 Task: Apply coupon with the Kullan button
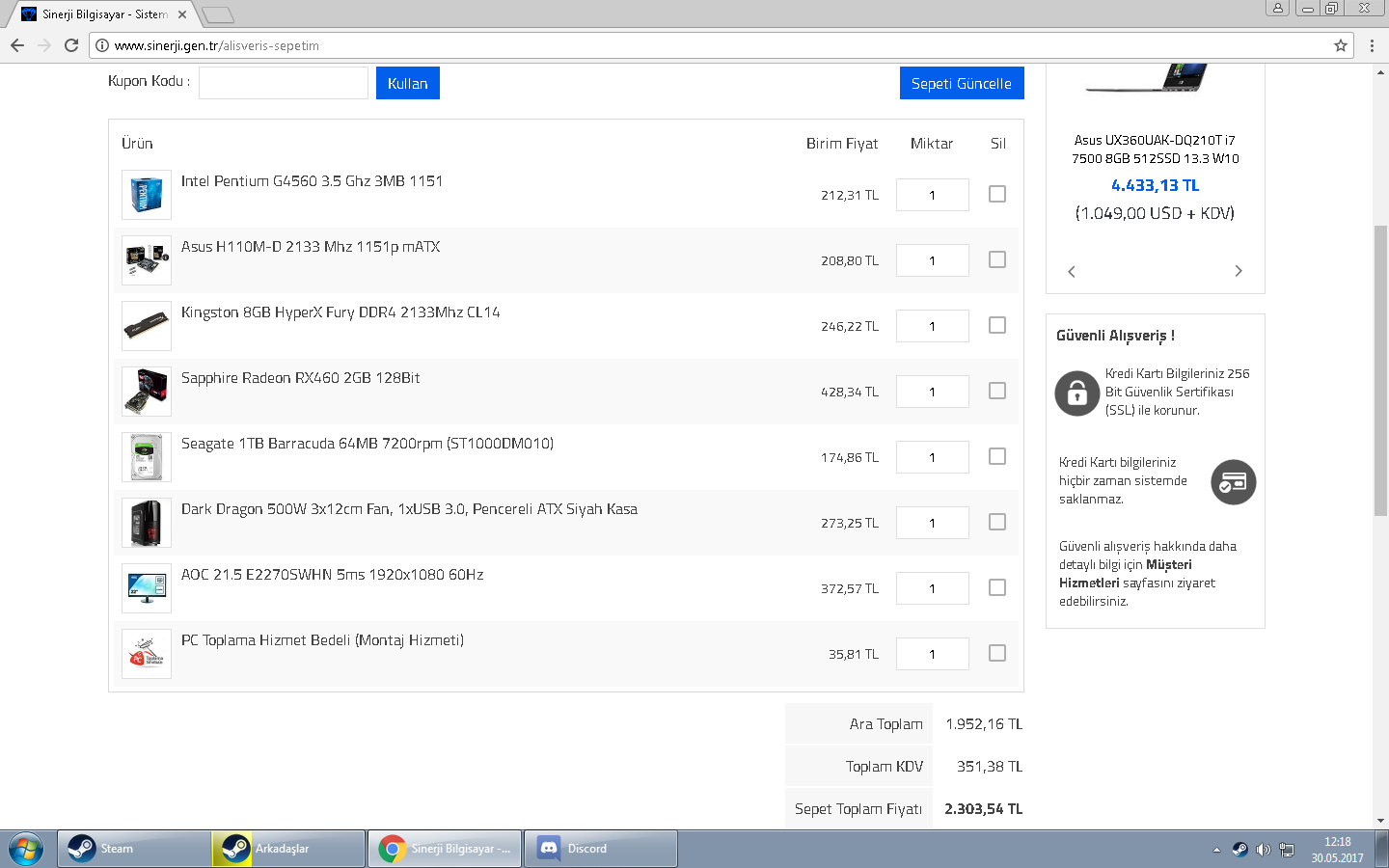tap(408, 83)
